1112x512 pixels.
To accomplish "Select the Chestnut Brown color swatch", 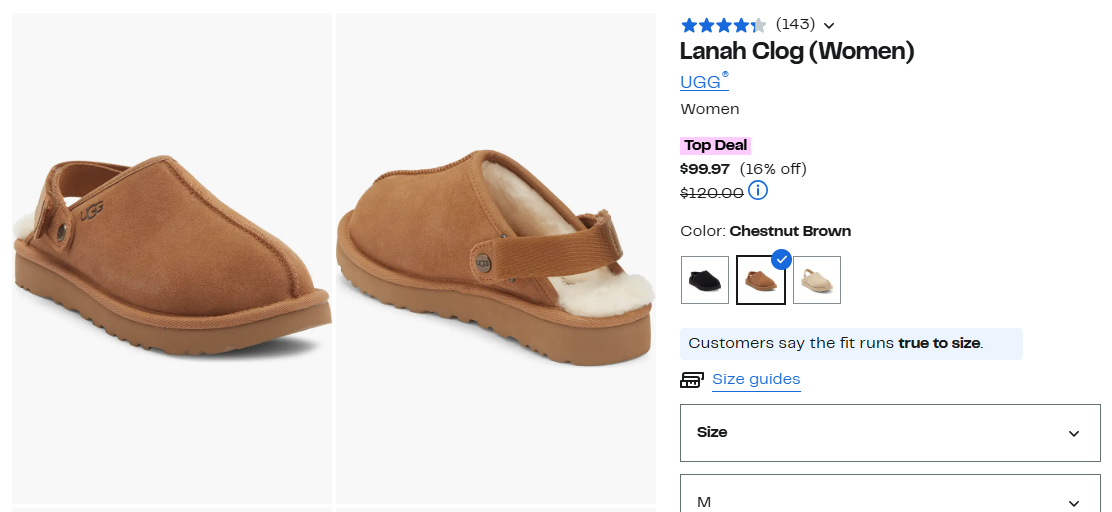I will [x=761, y=281].
